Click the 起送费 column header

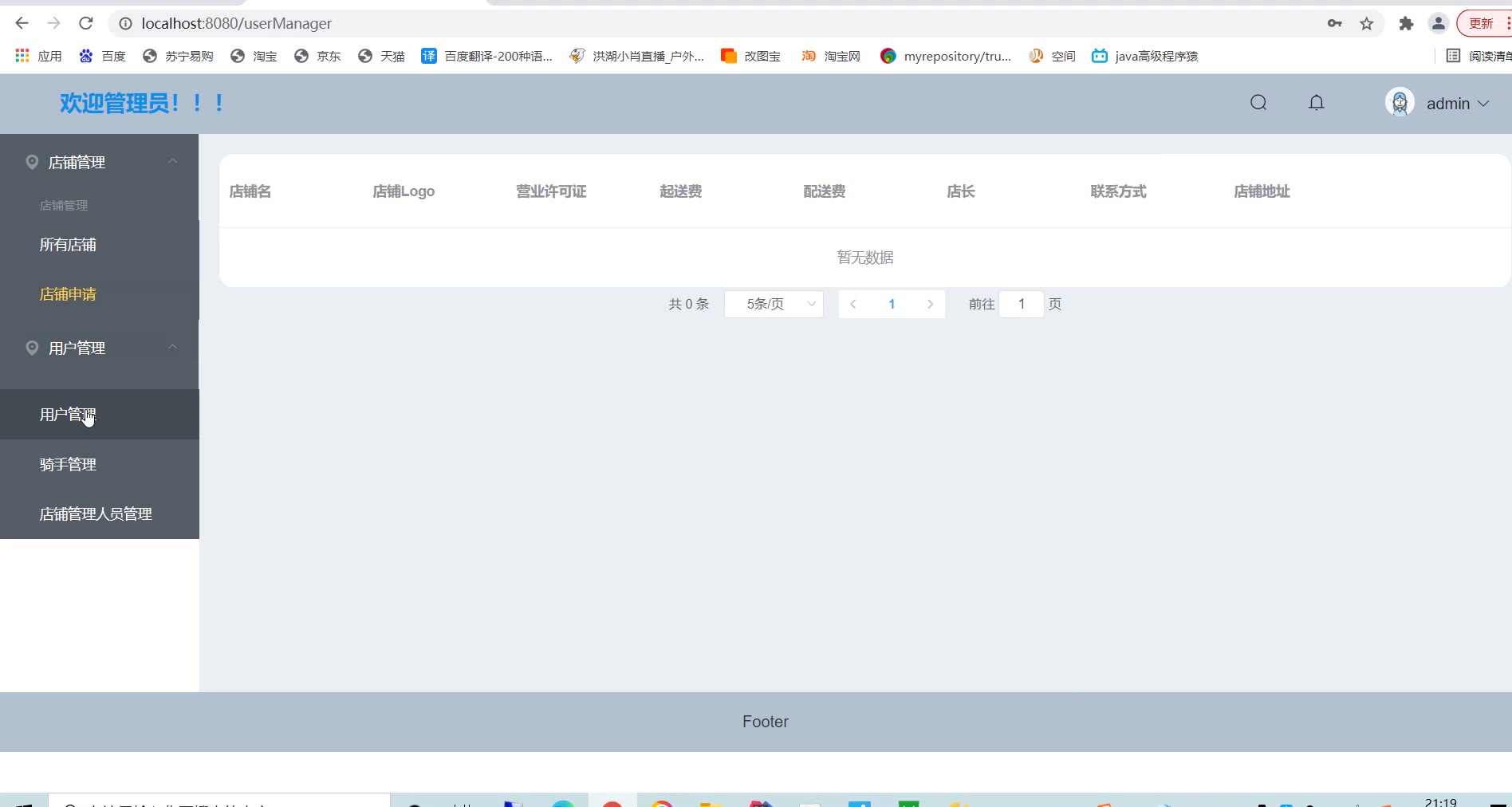(681, 191)
